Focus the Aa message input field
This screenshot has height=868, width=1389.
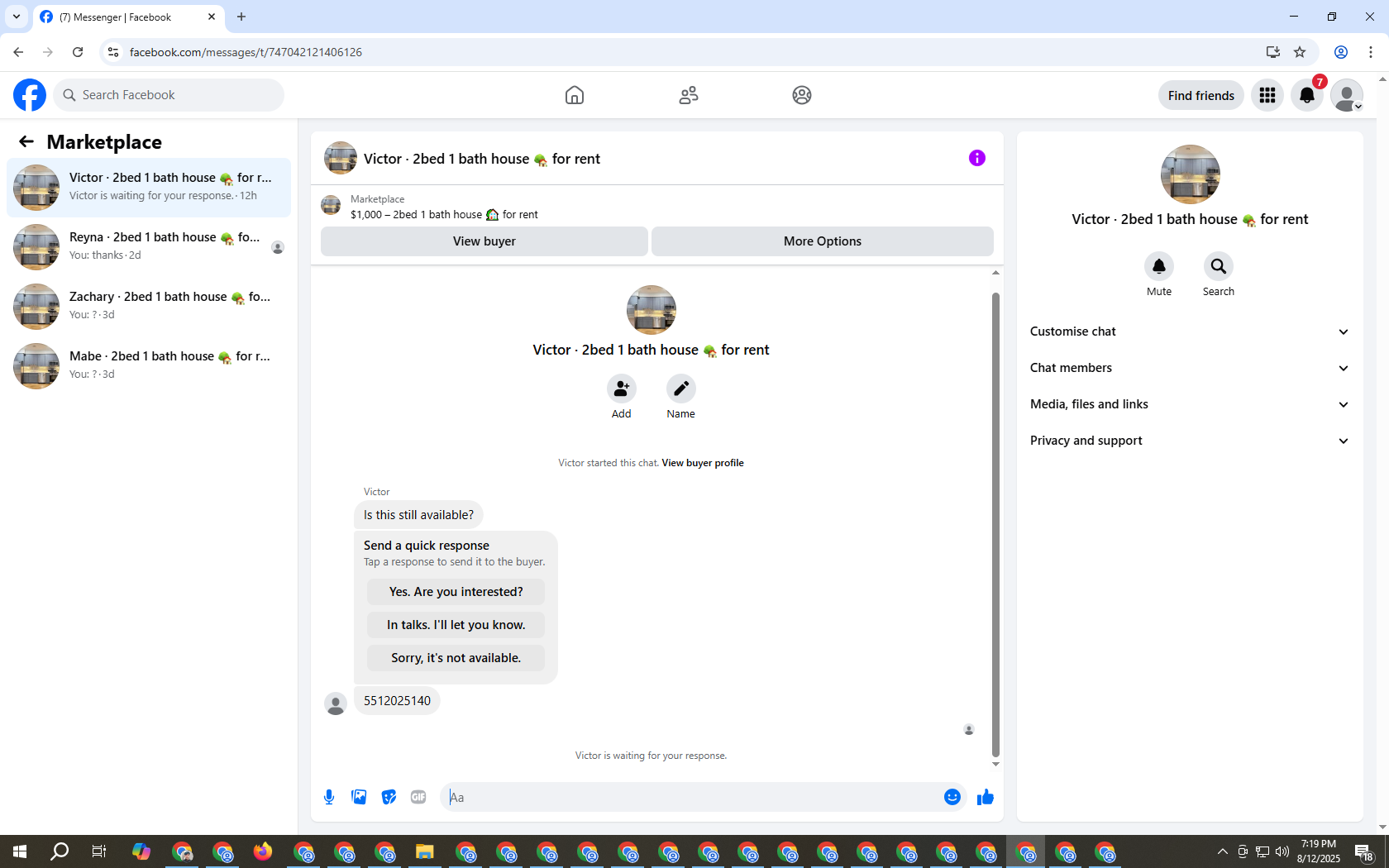click(693, 797)
